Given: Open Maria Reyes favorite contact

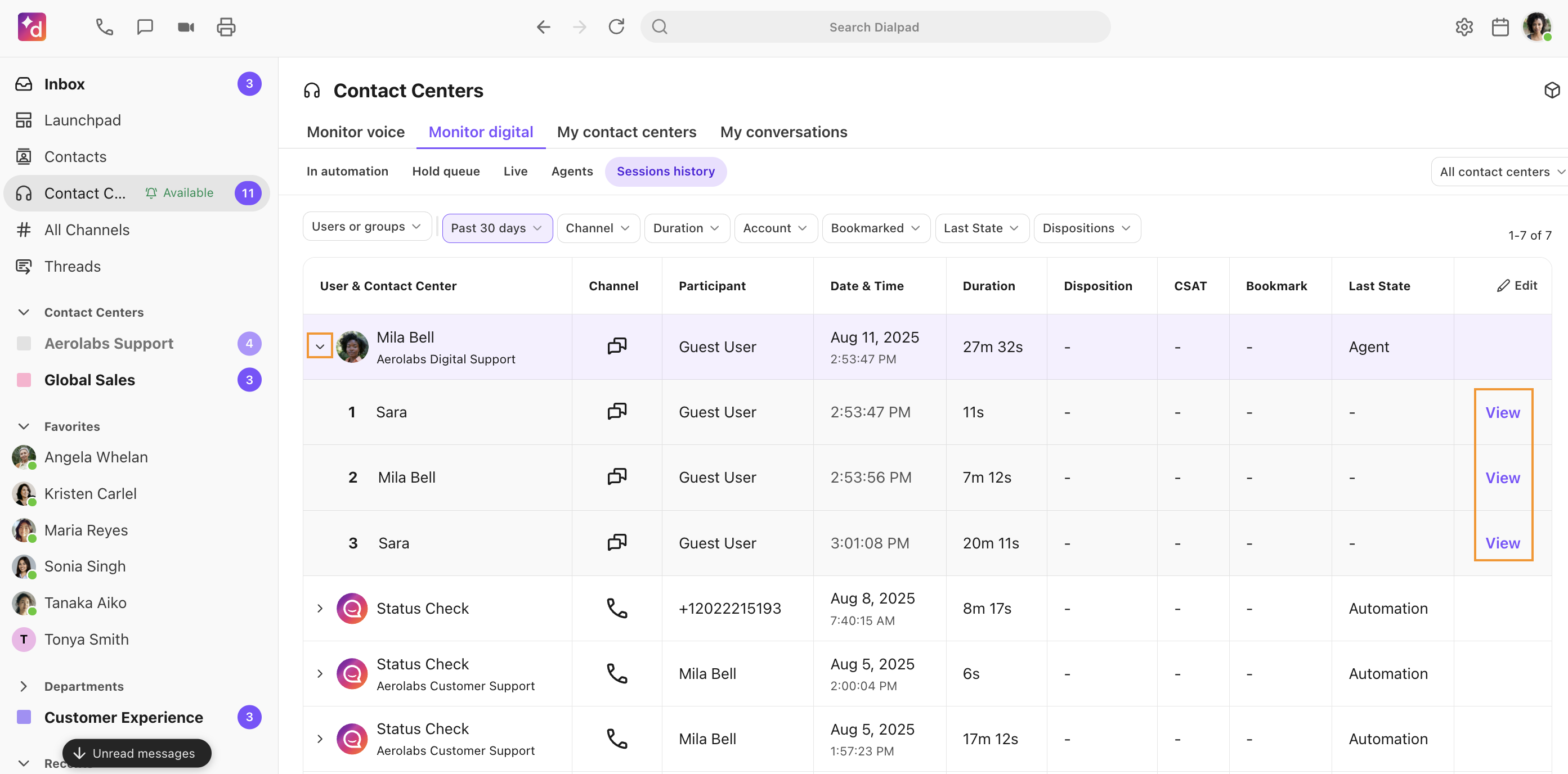Looking at the screenshot, I should [x=137, y=530].
